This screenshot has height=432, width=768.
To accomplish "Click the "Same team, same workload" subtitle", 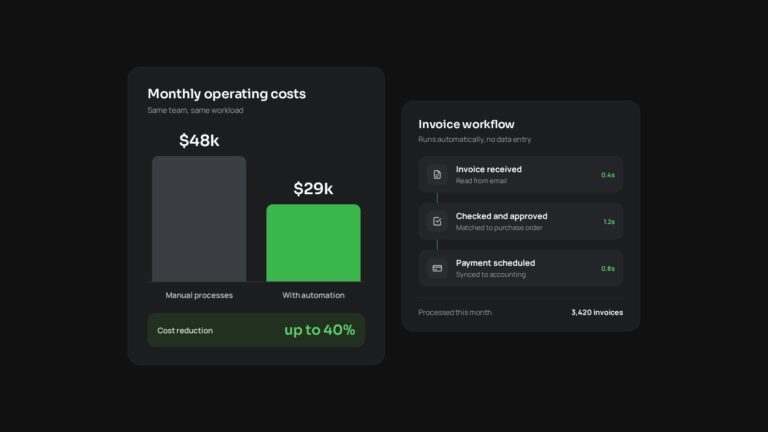I will (195, 110).
